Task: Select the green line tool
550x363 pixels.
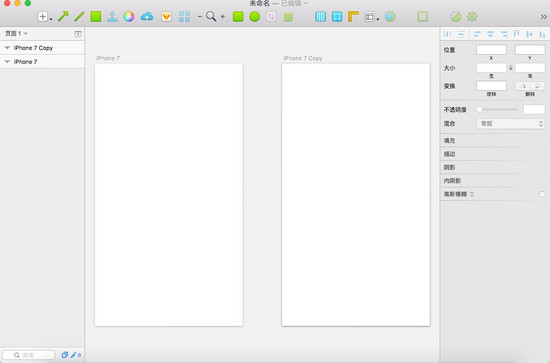Action: [x=79, y=16]
